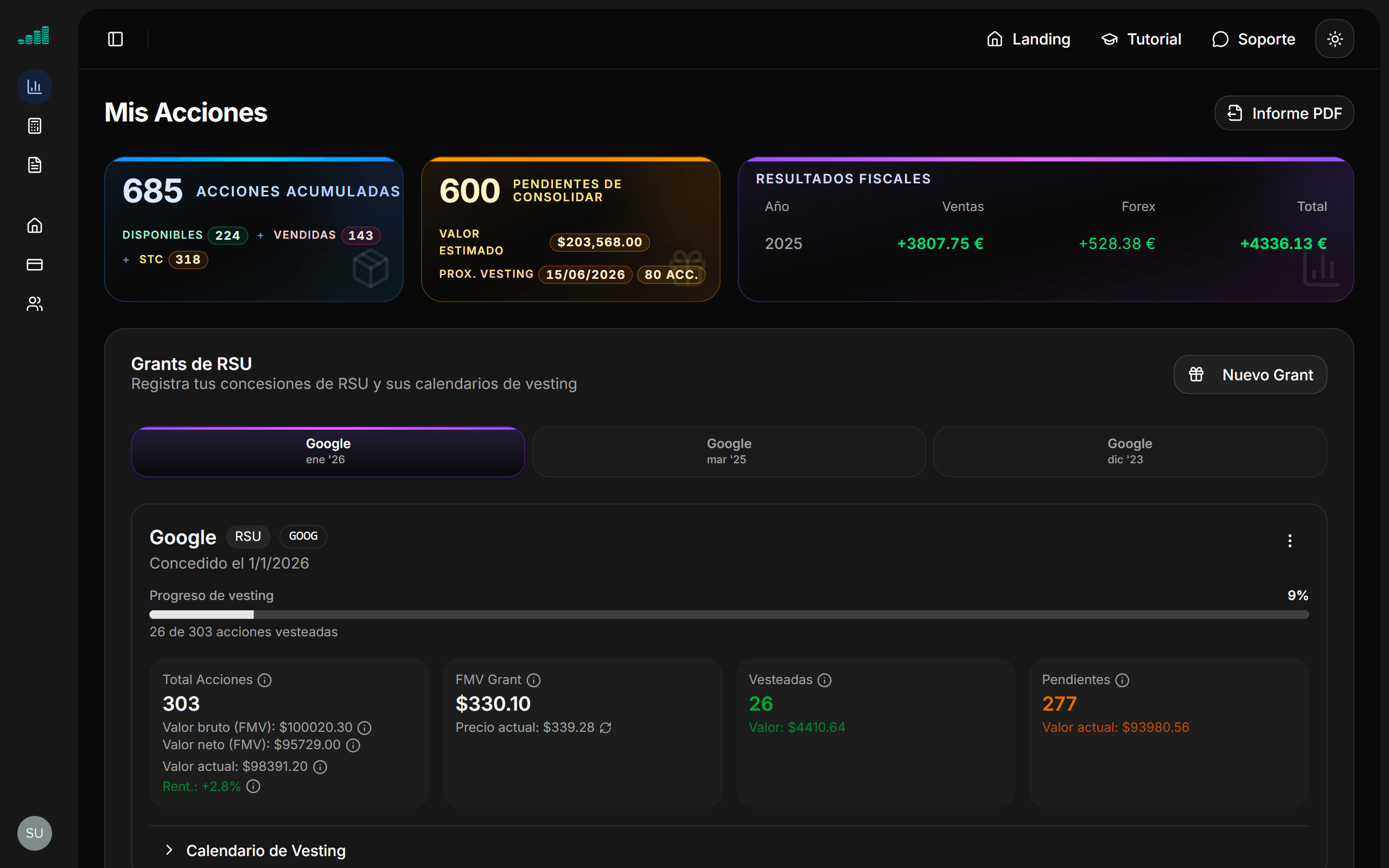This screenshot has width=1389, height=868.
Task: Open the Tutorial link
Action: point(1141,39)
